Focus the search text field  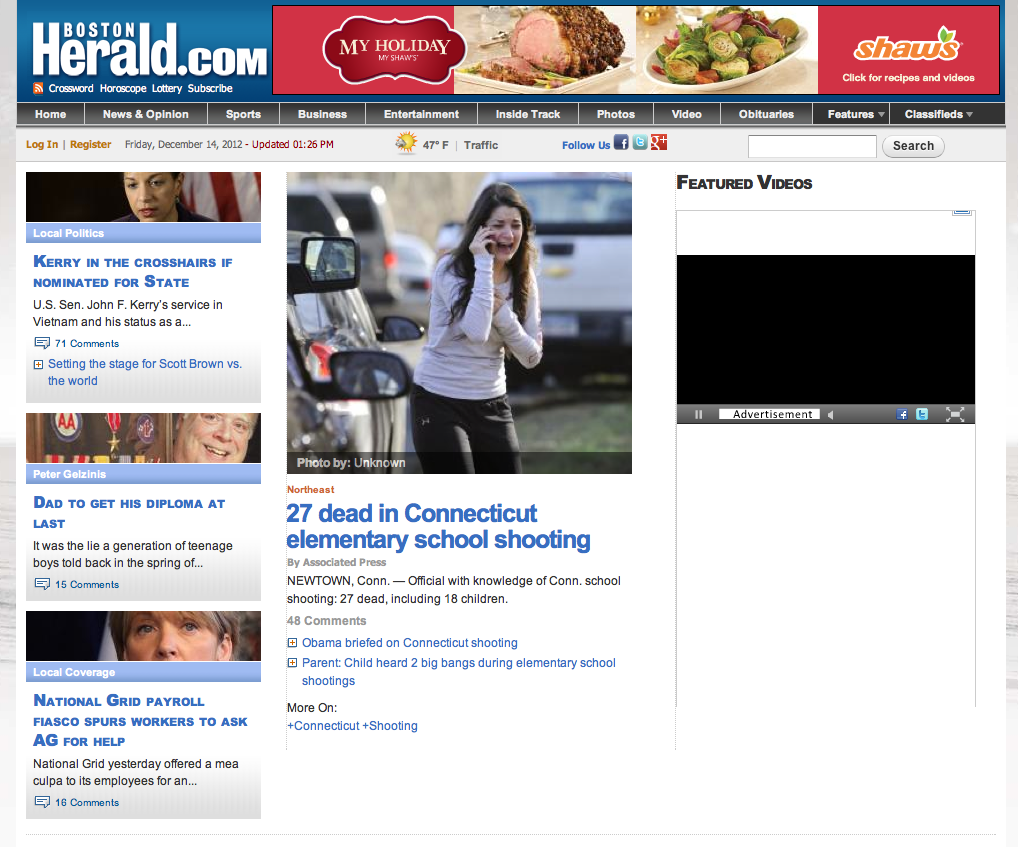[x=811, y=146]
